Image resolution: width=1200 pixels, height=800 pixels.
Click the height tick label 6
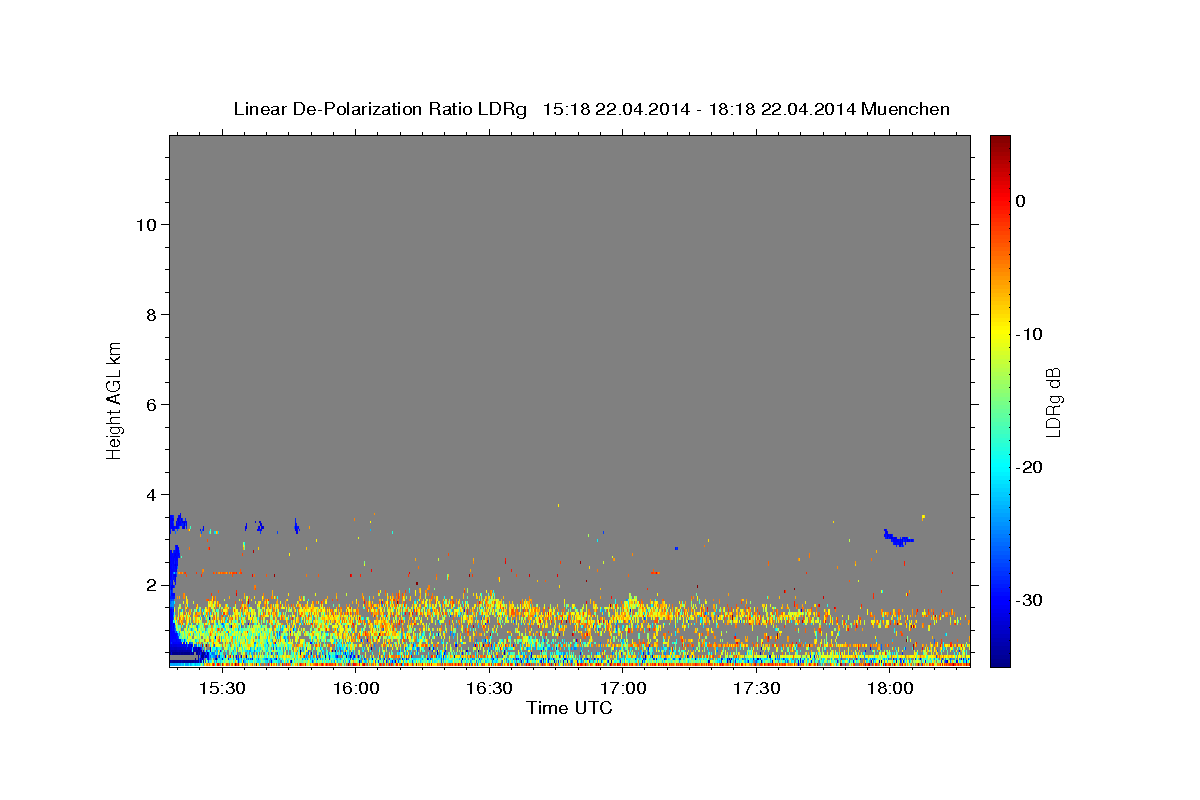151,405
